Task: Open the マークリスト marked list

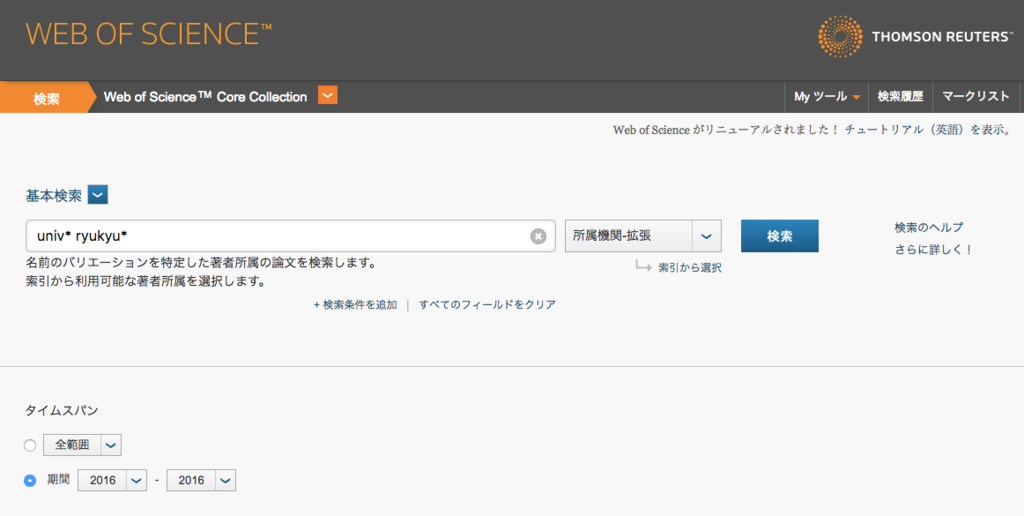Action: 976,97
